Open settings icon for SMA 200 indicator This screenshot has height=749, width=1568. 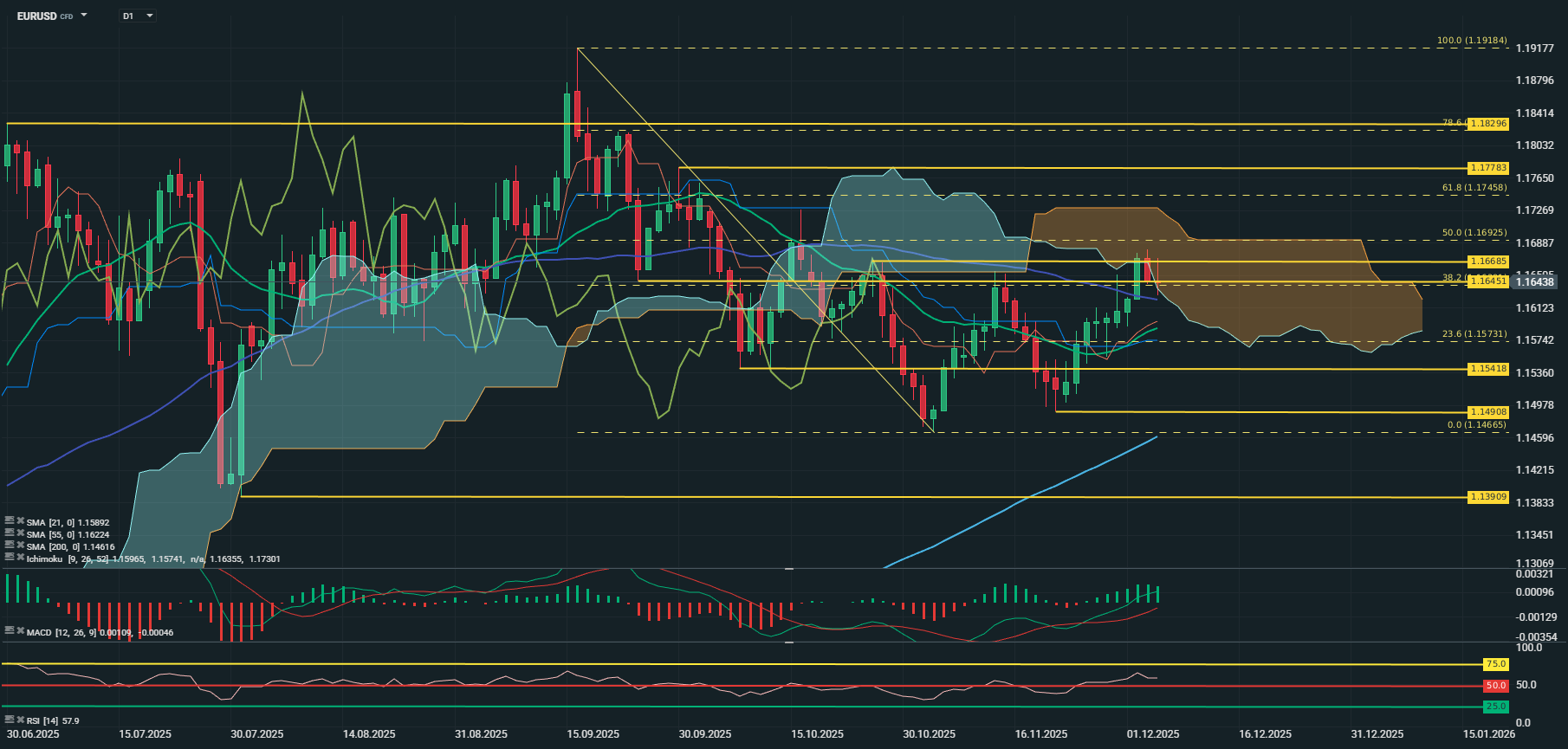point(10,546)
